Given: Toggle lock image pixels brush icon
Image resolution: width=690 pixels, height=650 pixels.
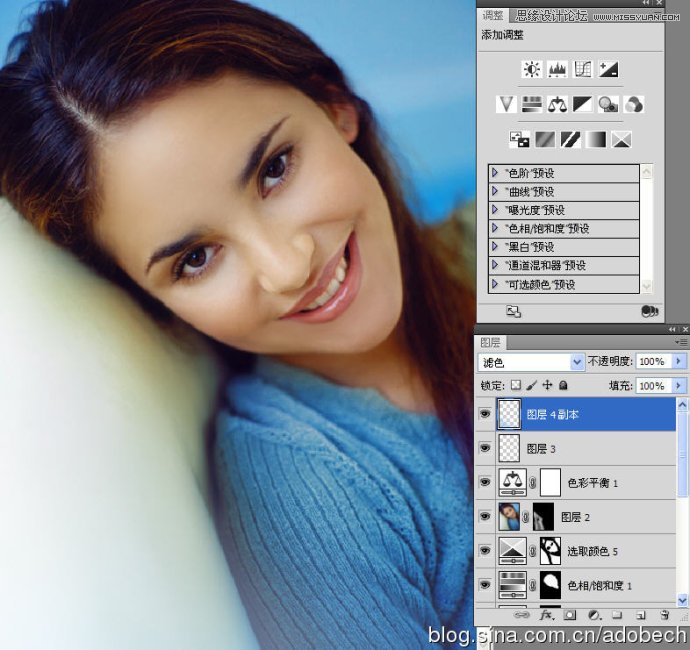Looking at the screenshot, I should pyautogui.click(x=532, y=386).
